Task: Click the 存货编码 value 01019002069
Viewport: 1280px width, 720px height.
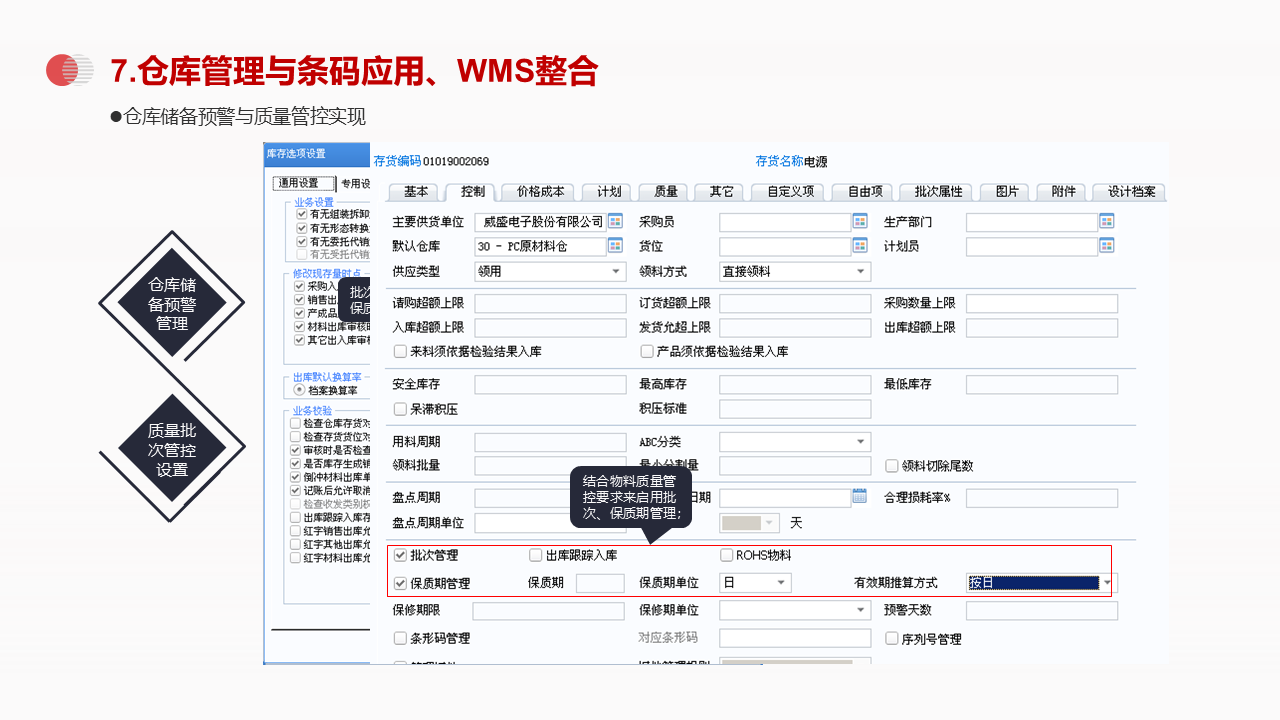Action: 456,161
